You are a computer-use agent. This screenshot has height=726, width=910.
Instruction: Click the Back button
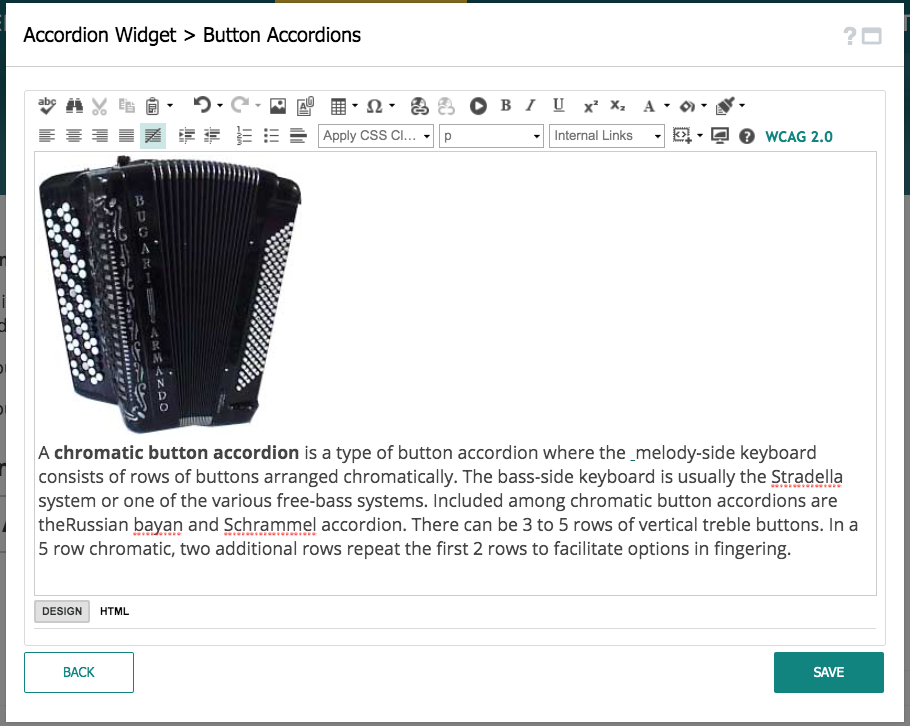click(x=79, y=672)
